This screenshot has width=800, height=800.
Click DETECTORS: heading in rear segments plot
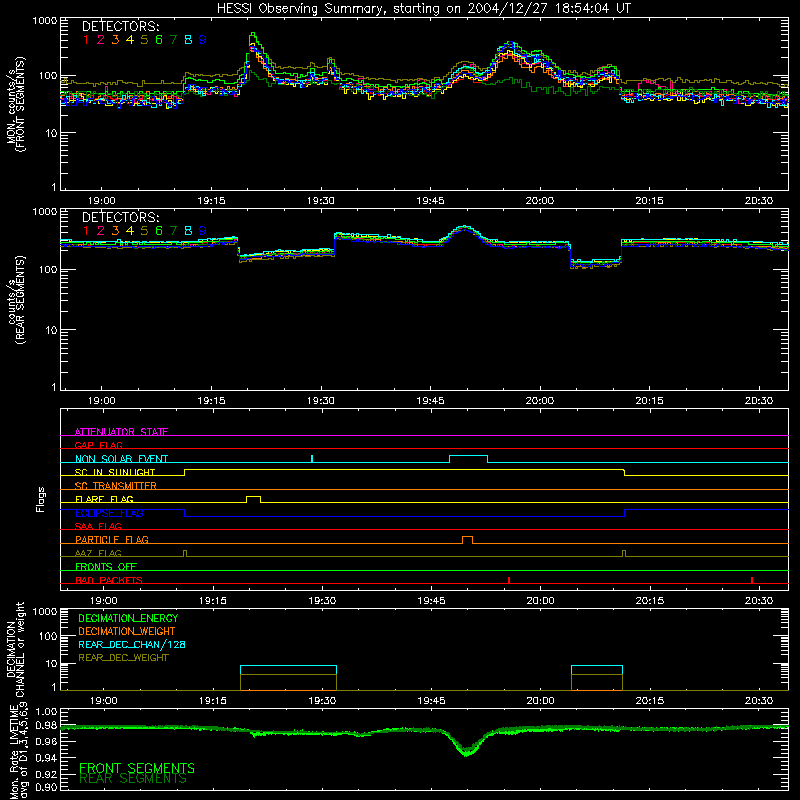tap(120, 217)
